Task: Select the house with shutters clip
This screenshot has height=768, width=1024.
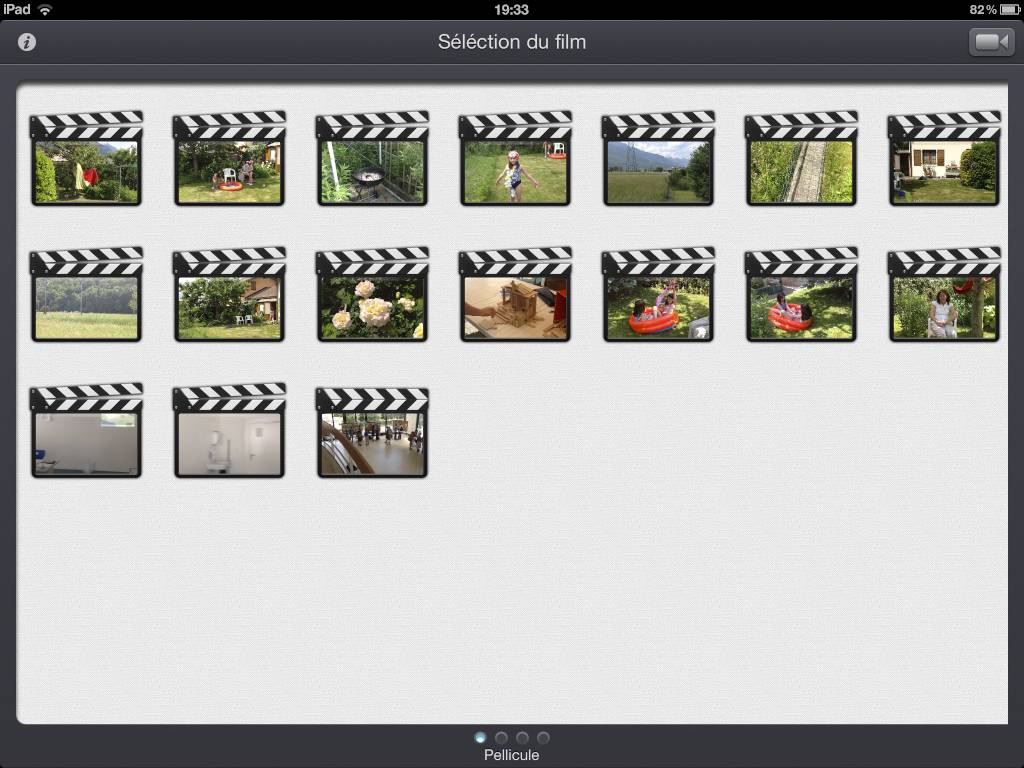Action: coord(944,171)
